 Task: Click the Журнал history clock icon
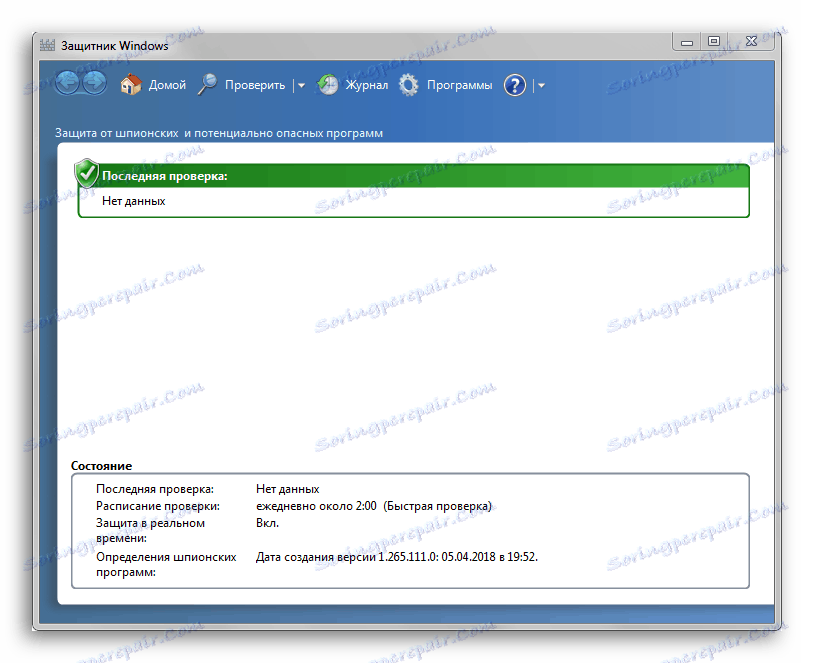tap(328, 85)
